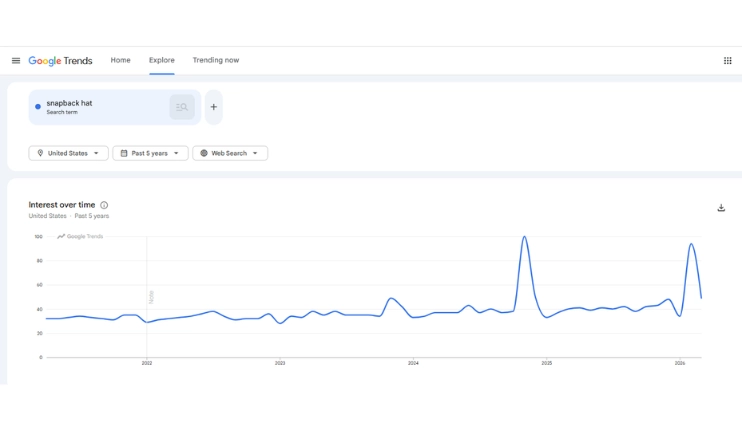Screen dimensions: 742x428
Task: Go to the Home tab
Action: click(120, 60)
